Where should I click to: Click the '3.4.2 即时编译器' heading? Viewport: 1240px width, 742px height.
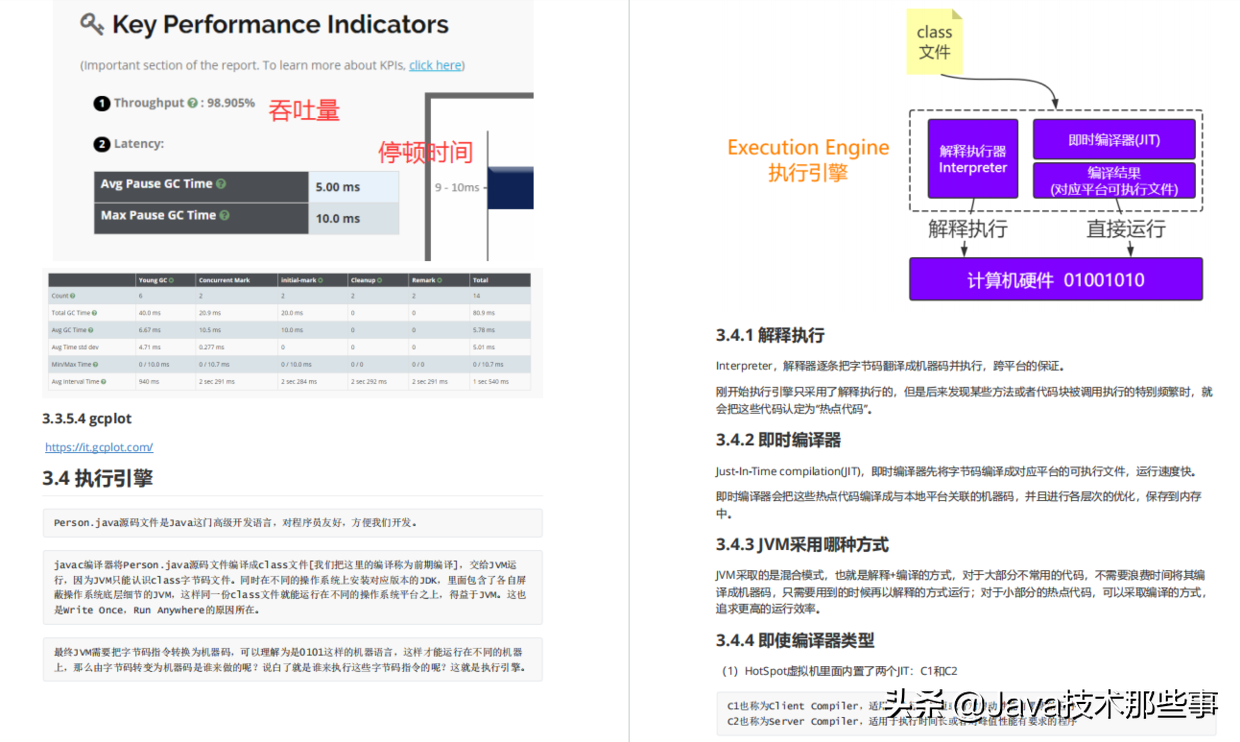click(x=778, y=440)
